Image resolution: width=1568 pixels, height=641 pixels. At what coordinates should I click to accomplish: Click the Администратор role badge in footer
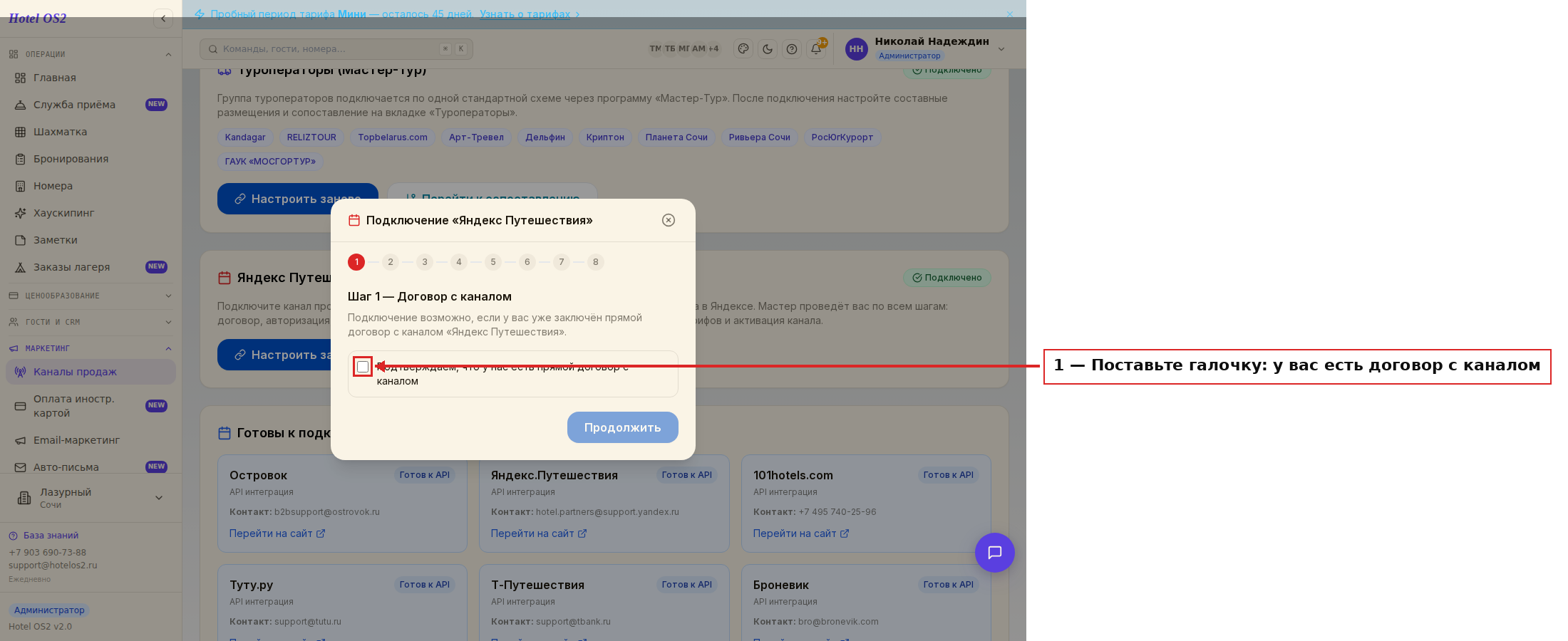tap(49, 610)
